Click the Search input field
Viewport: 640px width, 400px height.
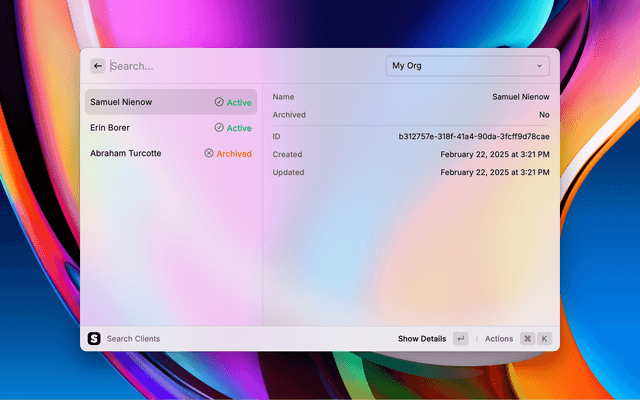click(x=240, y=66)
